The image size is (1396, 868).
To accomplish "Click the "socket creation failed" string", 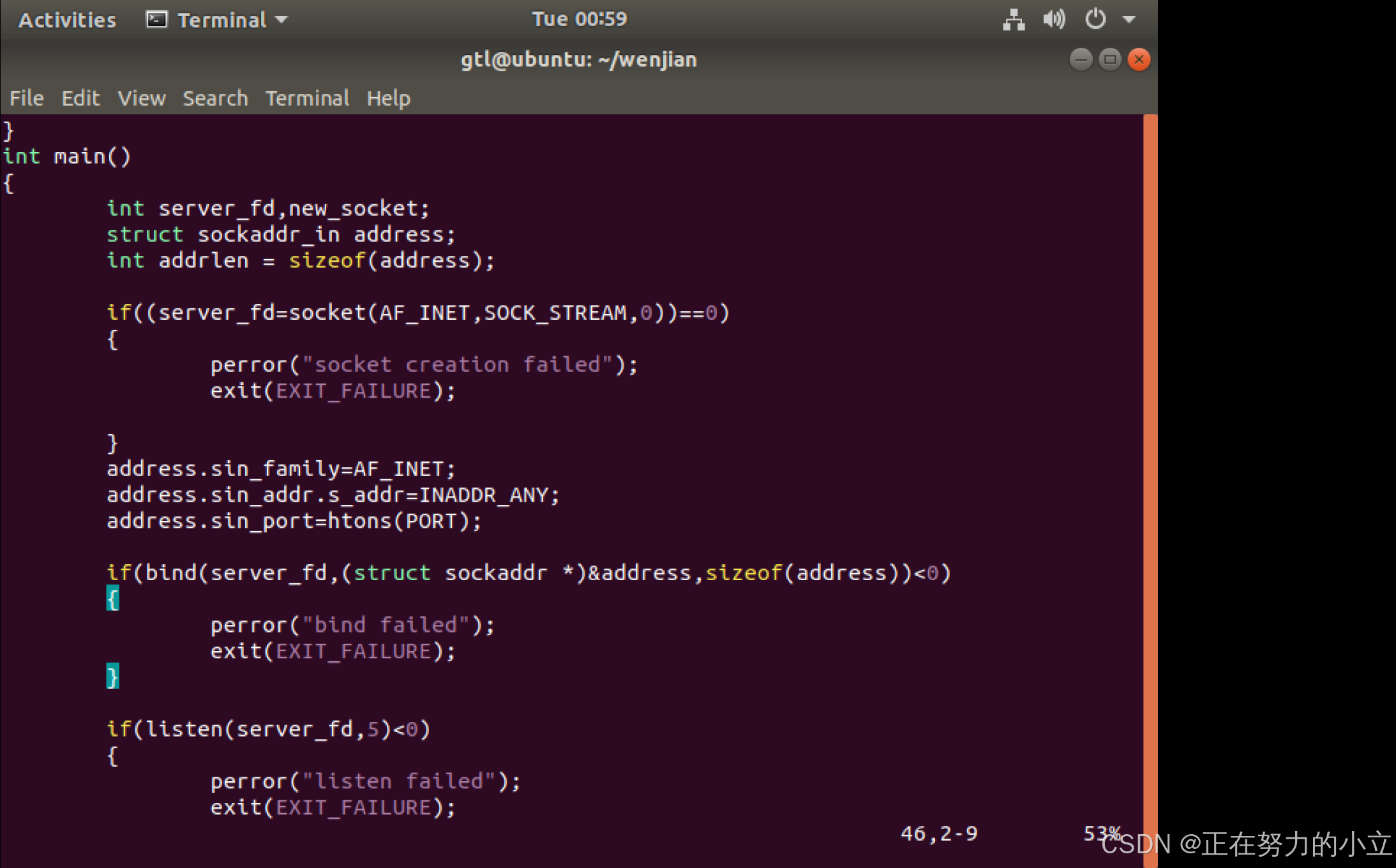I will (x=457, y=364).
